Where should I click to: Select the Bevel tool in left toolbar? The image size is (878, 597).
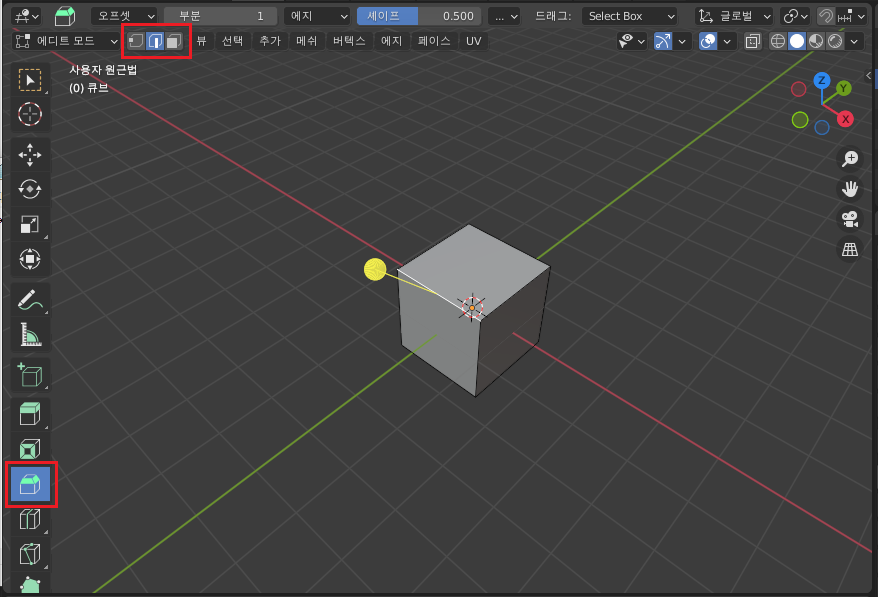pos(30,484)
